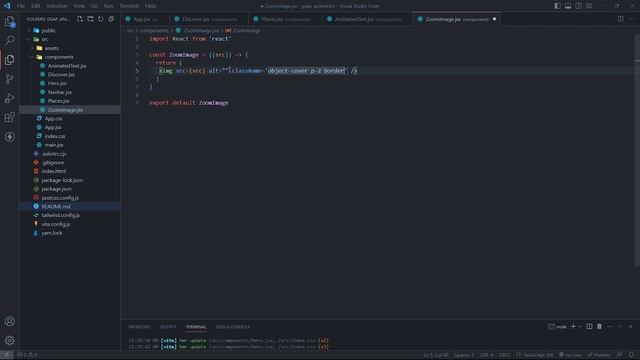Click the components breadcrumb segment
640x360 pixels.
click(x=154, y=31)
